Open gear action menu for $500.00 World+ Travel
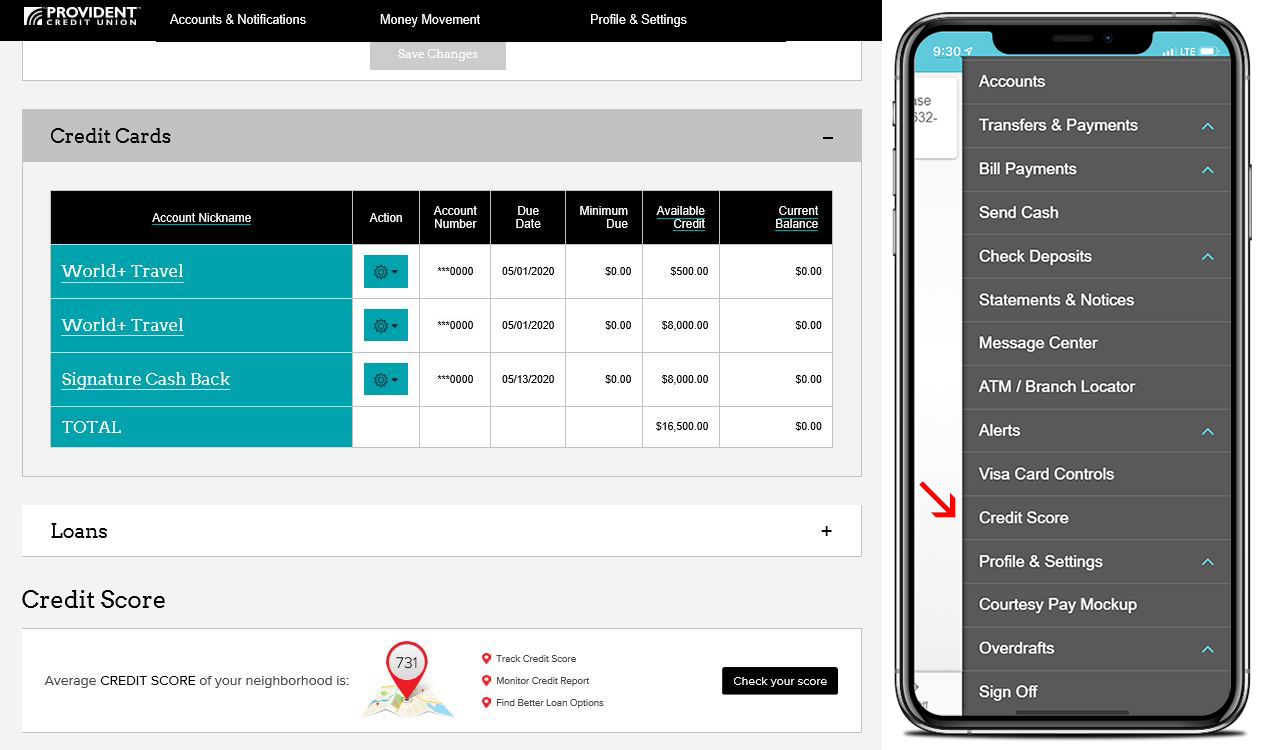The height and width of the screenshot is (750, 1262). [x=386, y=271]
